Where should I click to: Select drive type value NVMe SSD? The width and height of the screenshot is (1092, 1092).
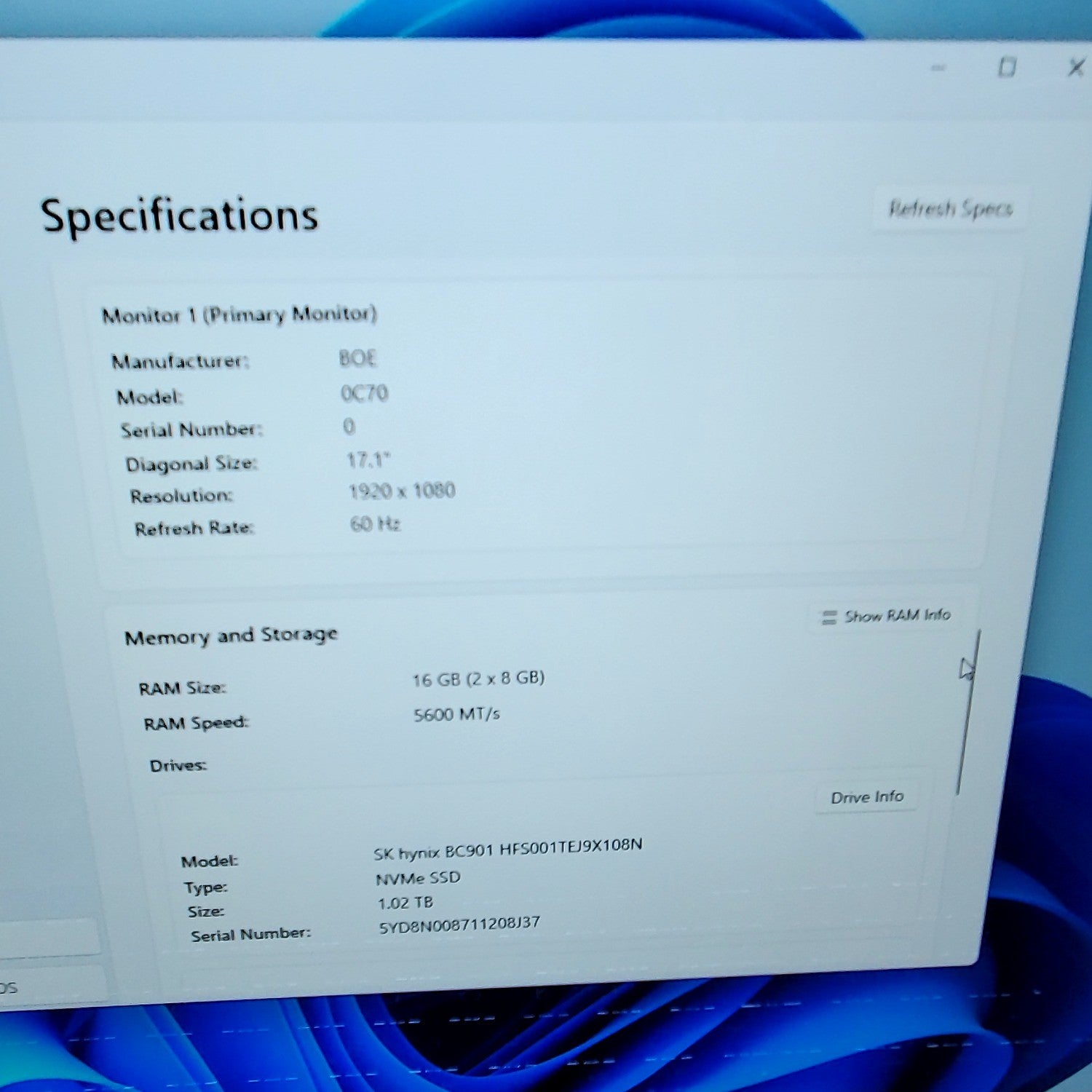point(418,879)
